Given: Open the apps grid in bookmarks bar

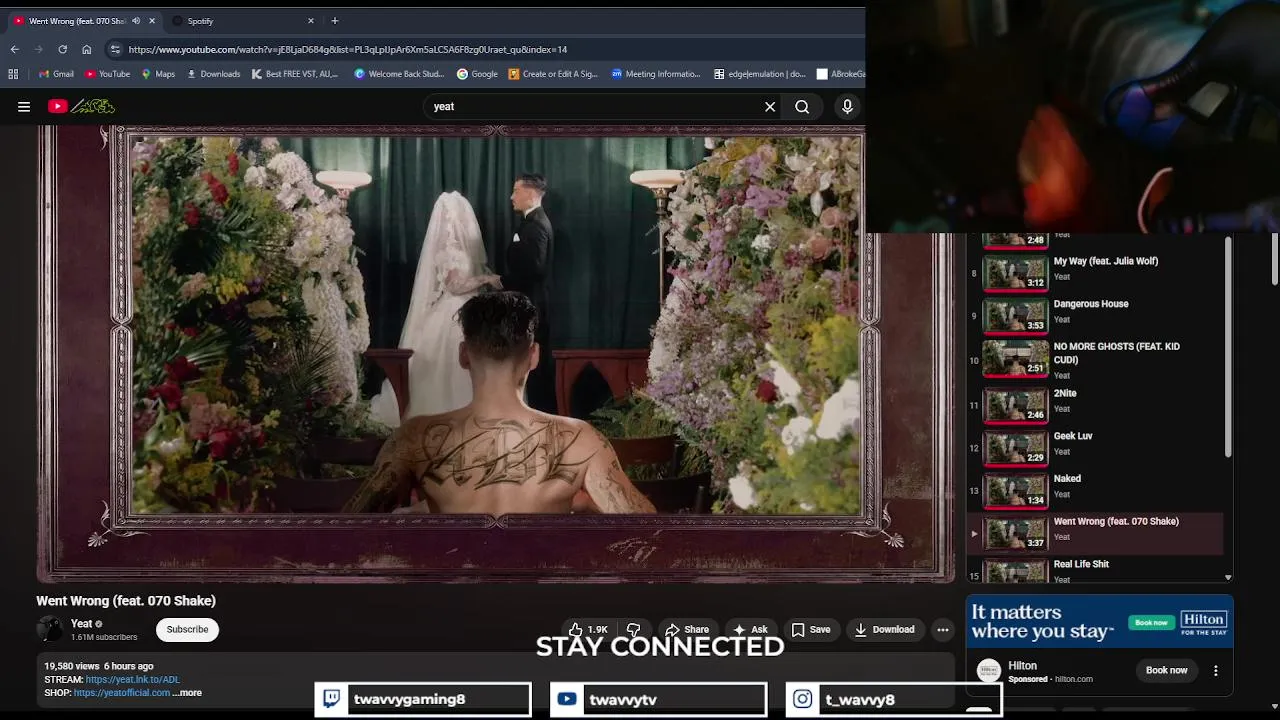Looking at the screenshot, I should coord(13,74).
